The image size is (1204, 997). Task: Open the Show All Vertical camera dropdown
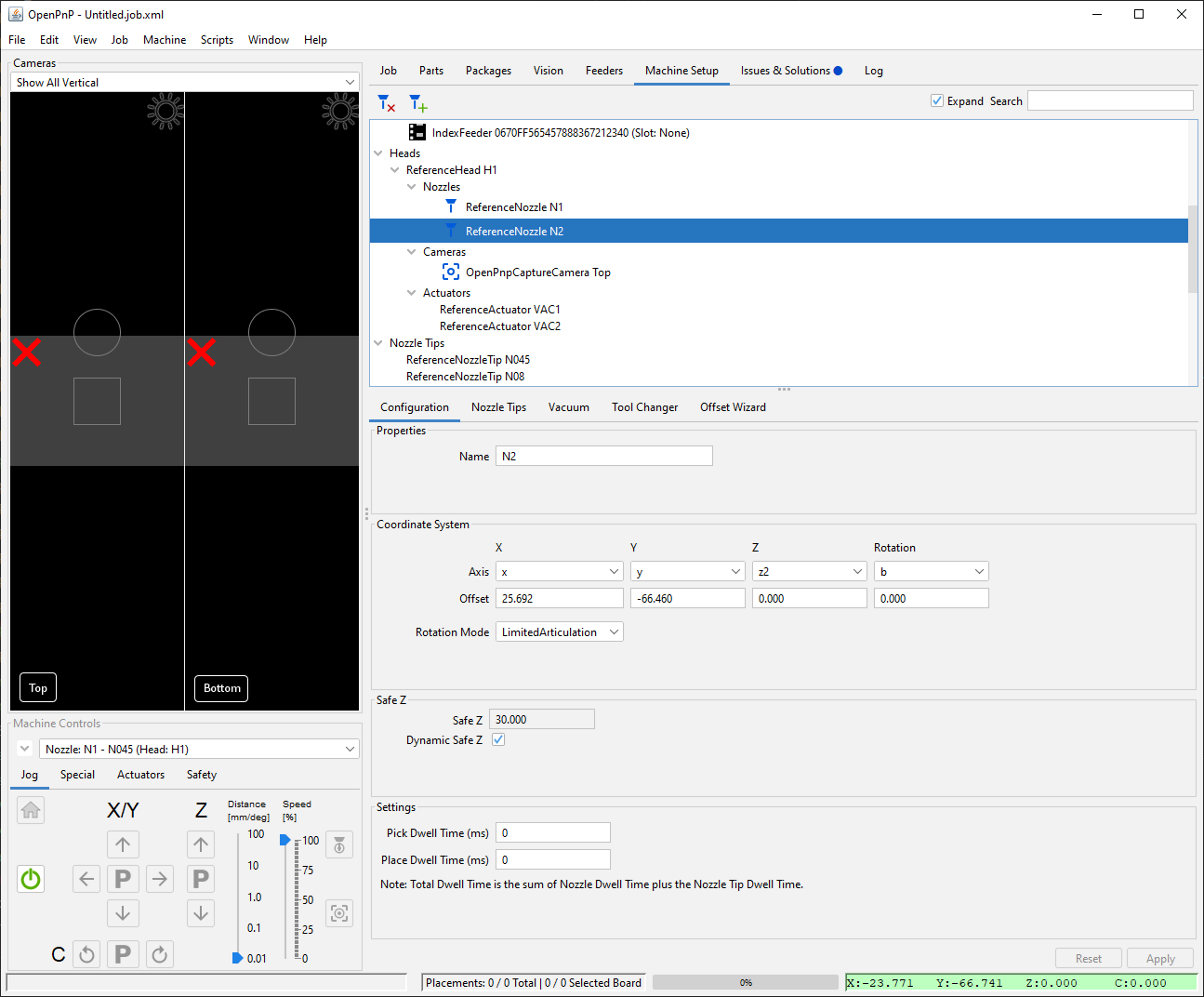pyautogui.click(x=185, y=83)
